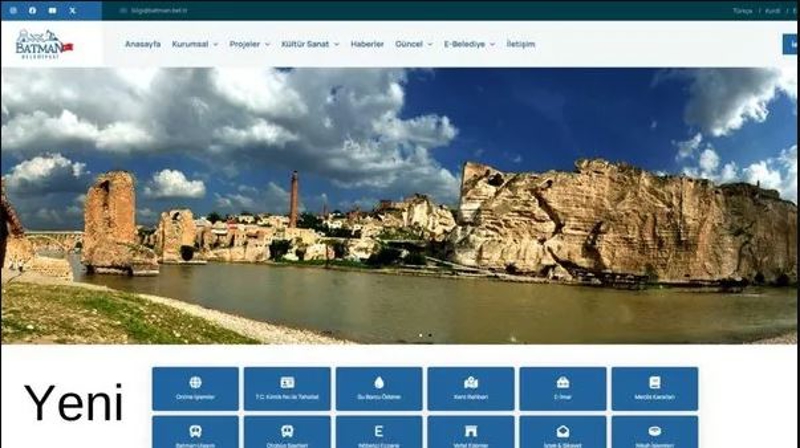The height and width of the screenshot is (448, 800).
Task: Expand the Kurumsal dropdown menu
Action: pos(194,44)
